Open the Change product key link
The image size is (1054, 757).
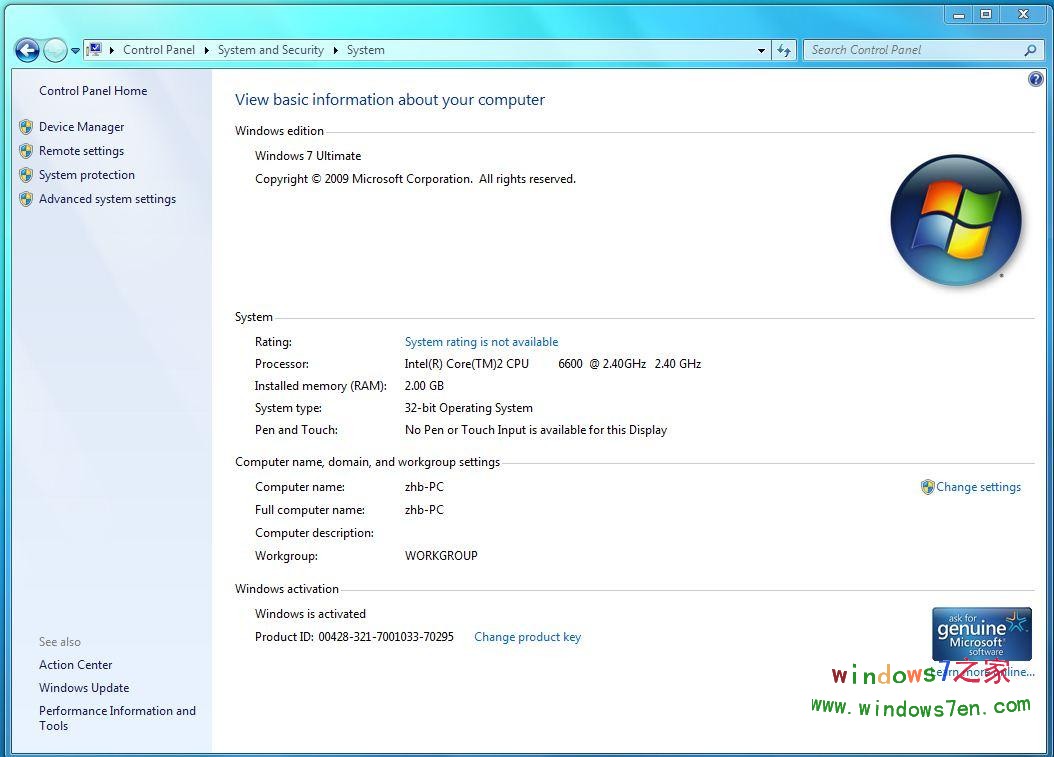[527, 637]
